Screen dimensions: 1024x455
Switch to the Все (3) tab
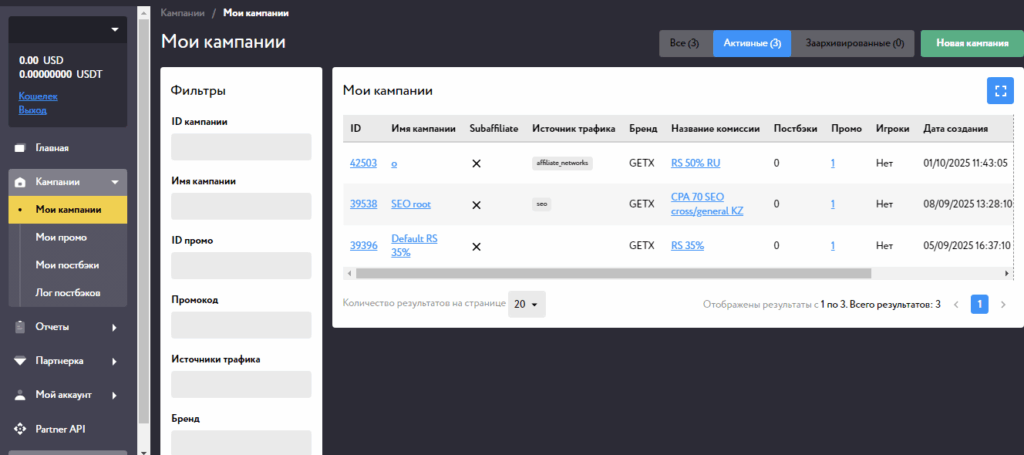[685, 44]
